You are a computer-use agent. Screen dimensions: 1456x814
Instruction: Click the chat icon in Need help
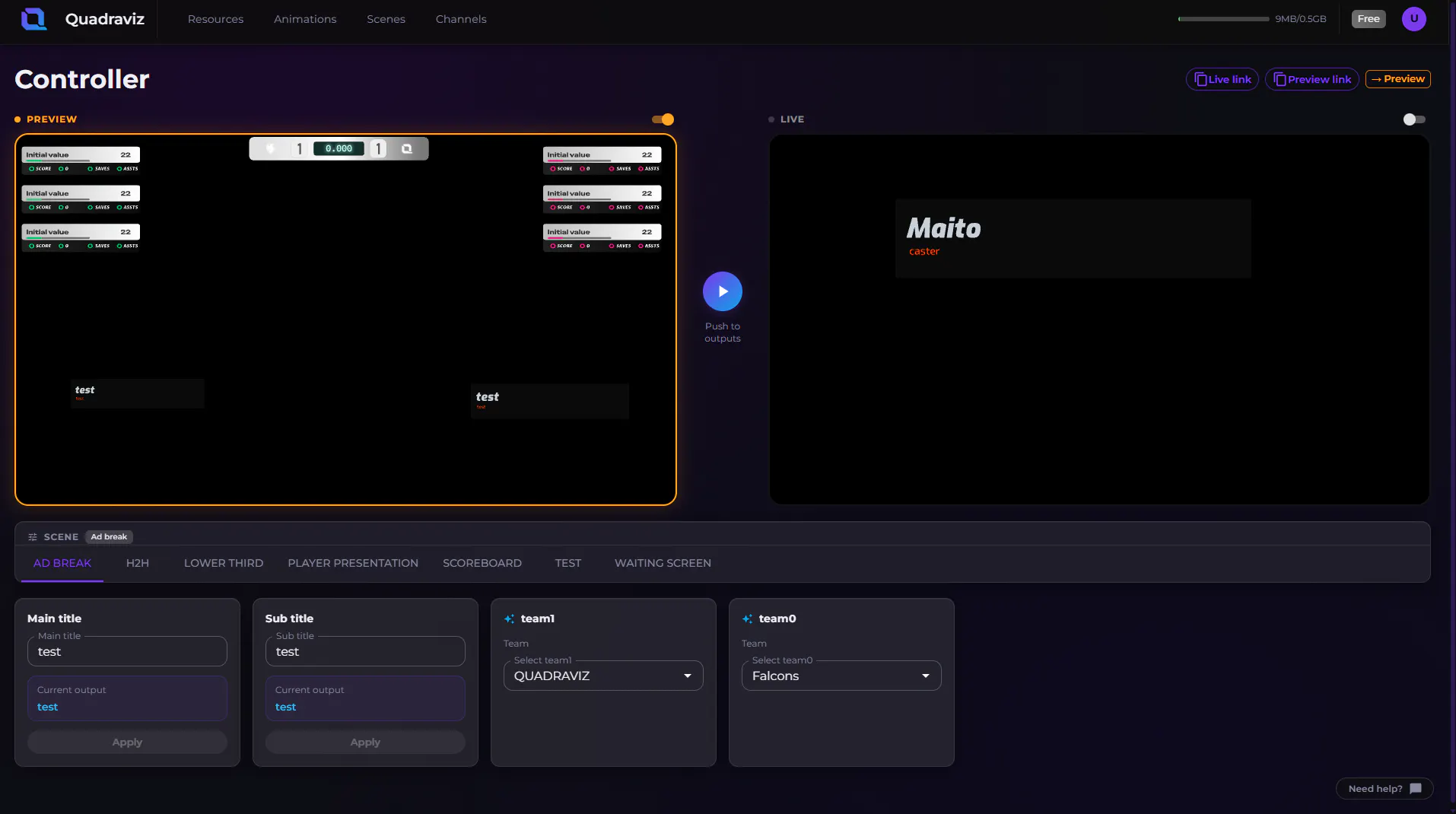click(1416, 789)
